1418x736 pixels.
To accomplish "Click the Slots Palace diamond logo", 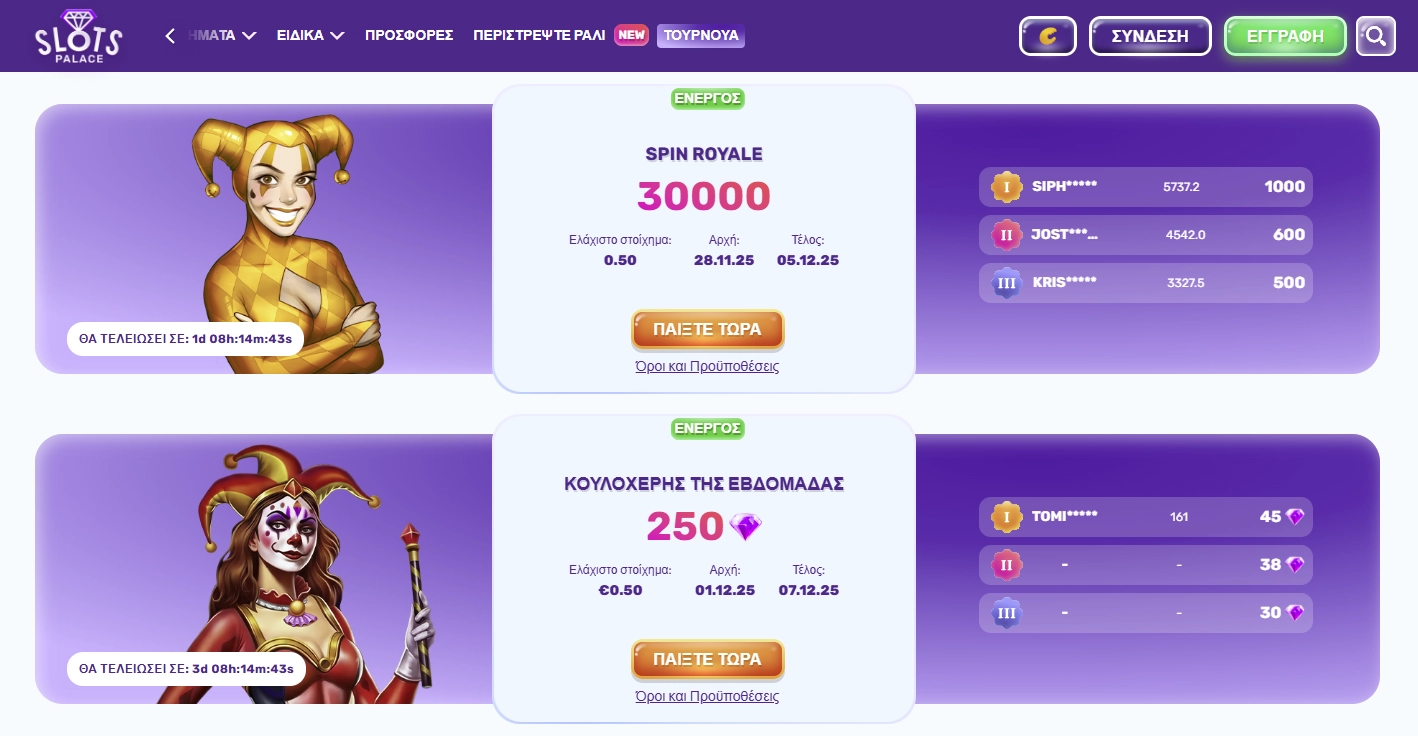I will coord(78,35).
